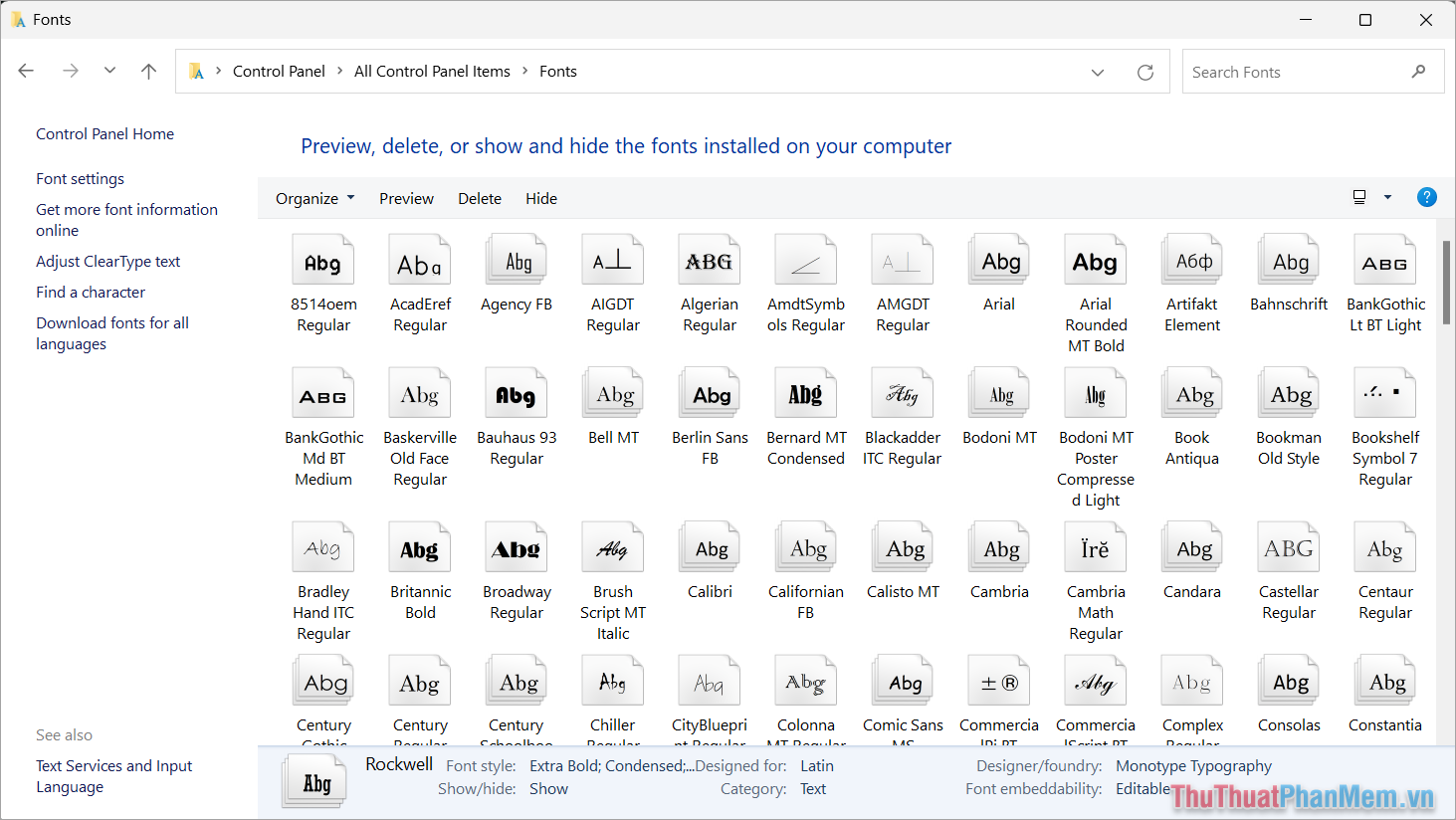This screenshot has width=1456, height=820.
Task: Click the refresh icon in the address bar
Action: pos(1145,71)
